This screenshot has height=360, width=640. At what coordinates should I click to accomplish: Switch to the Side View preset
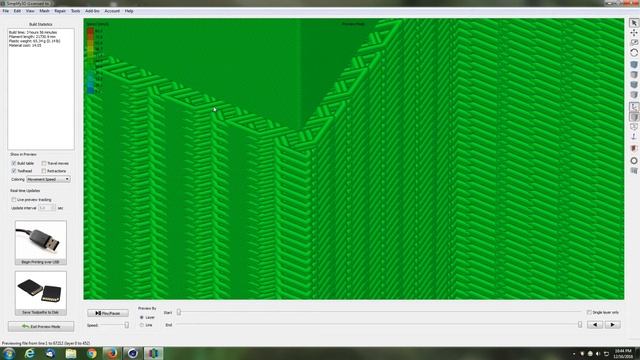[x=634, y=95]
